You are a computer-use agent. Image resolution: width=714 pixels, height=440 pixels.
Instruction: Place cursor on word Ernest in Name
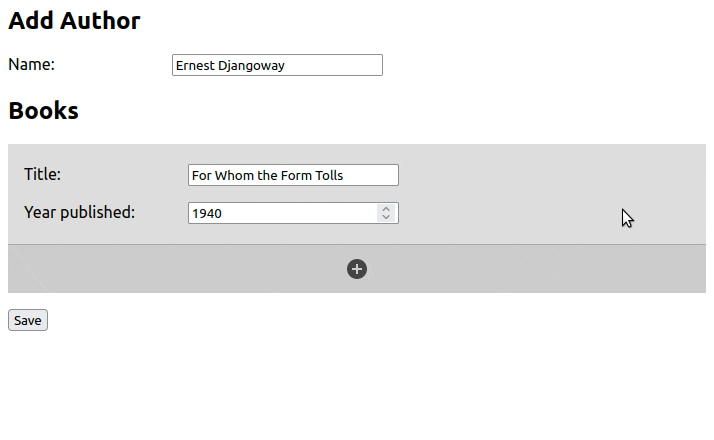195,66
